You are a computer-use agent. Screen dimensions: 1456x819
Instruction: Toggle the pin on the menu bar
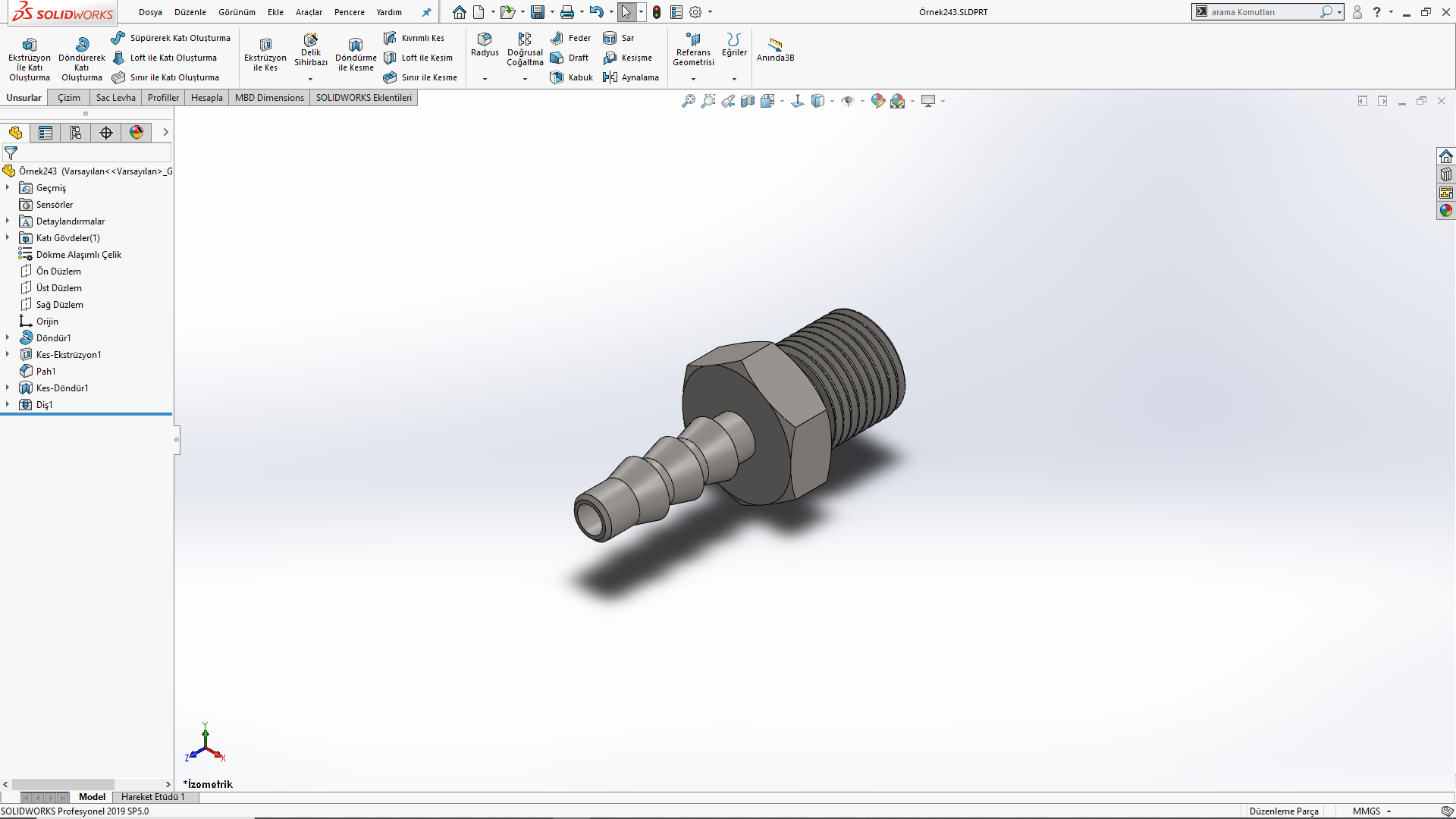[x=427, y=12]
